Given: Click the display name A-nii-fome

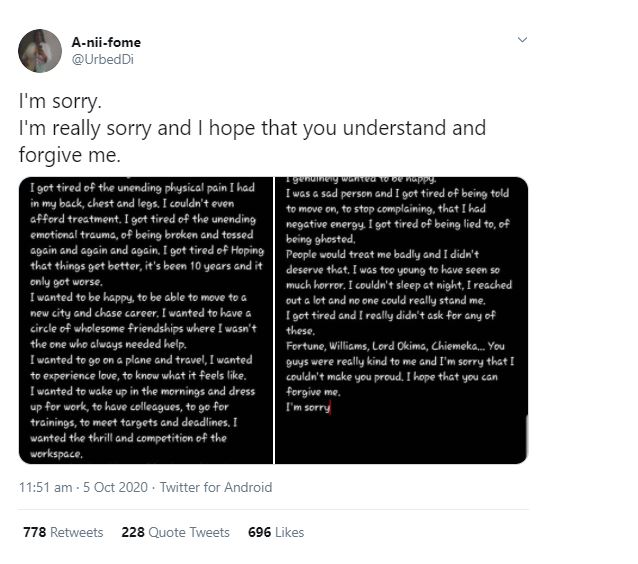Looking at the screenshot, I should pyautogui.click(x=106, y=42).
